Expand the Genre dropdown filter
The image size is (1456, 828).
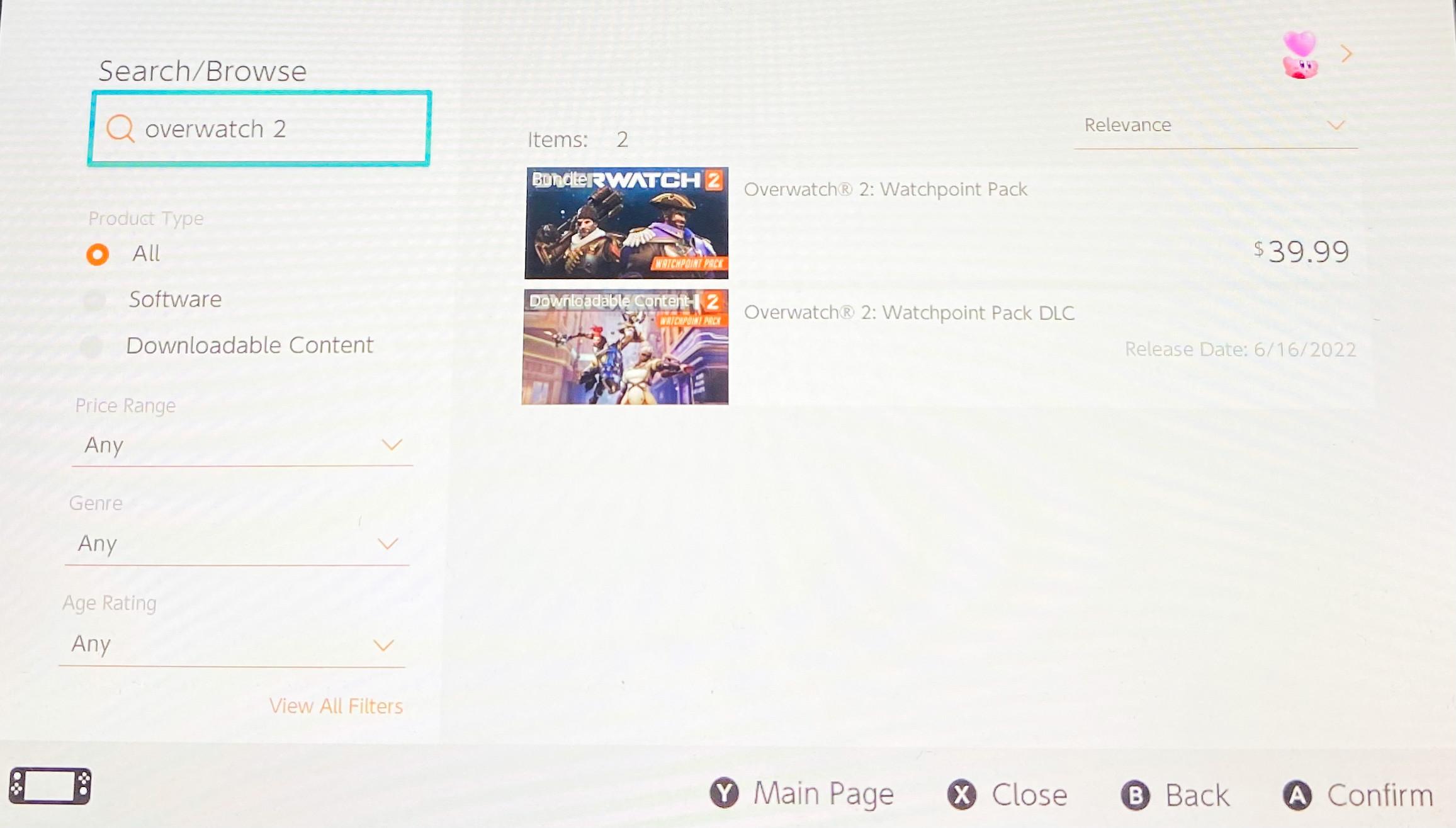[237, 543]
